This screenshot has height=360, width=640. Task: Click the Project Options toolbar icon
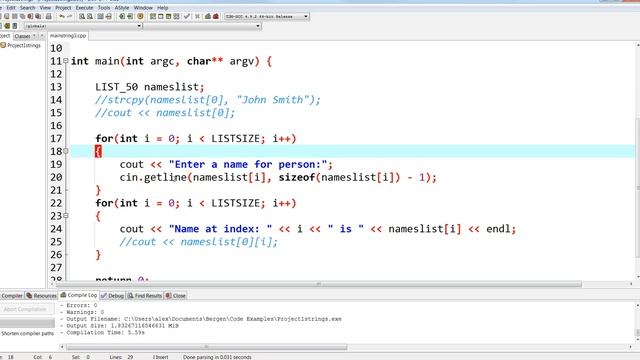tap(140, 16)
